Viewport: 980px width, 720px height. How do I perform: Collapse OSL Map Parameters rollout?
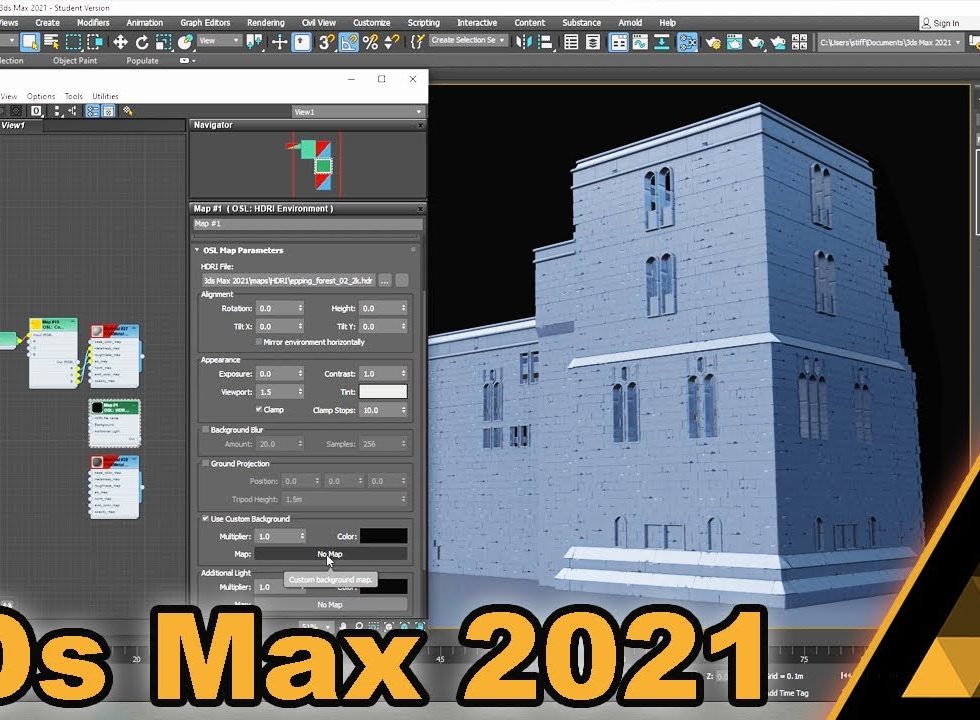pyautogui.click(x=197, y=250)
